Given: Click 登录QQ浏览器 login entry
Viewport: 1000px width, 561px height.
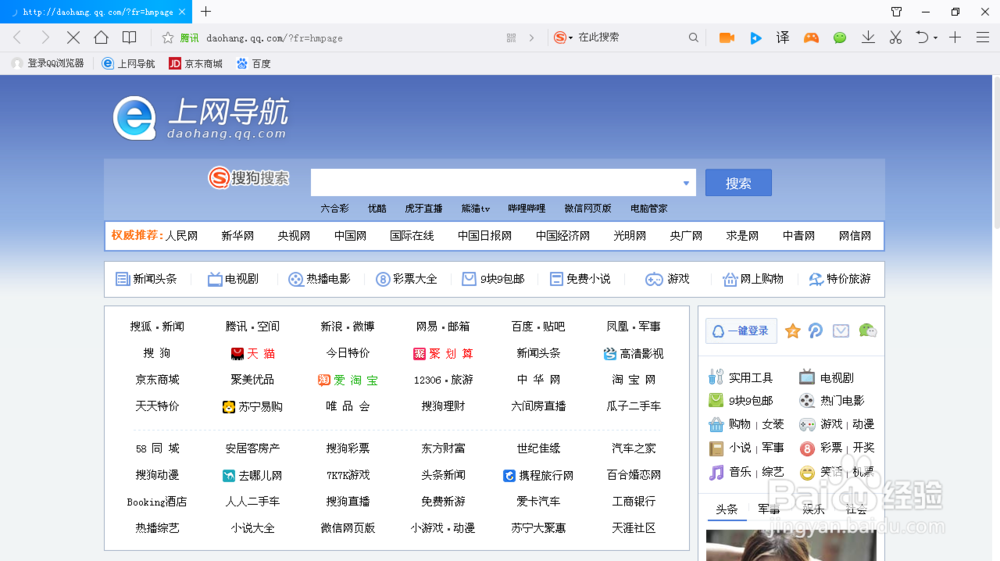Looking at the screenshot, I should point(48,63).
